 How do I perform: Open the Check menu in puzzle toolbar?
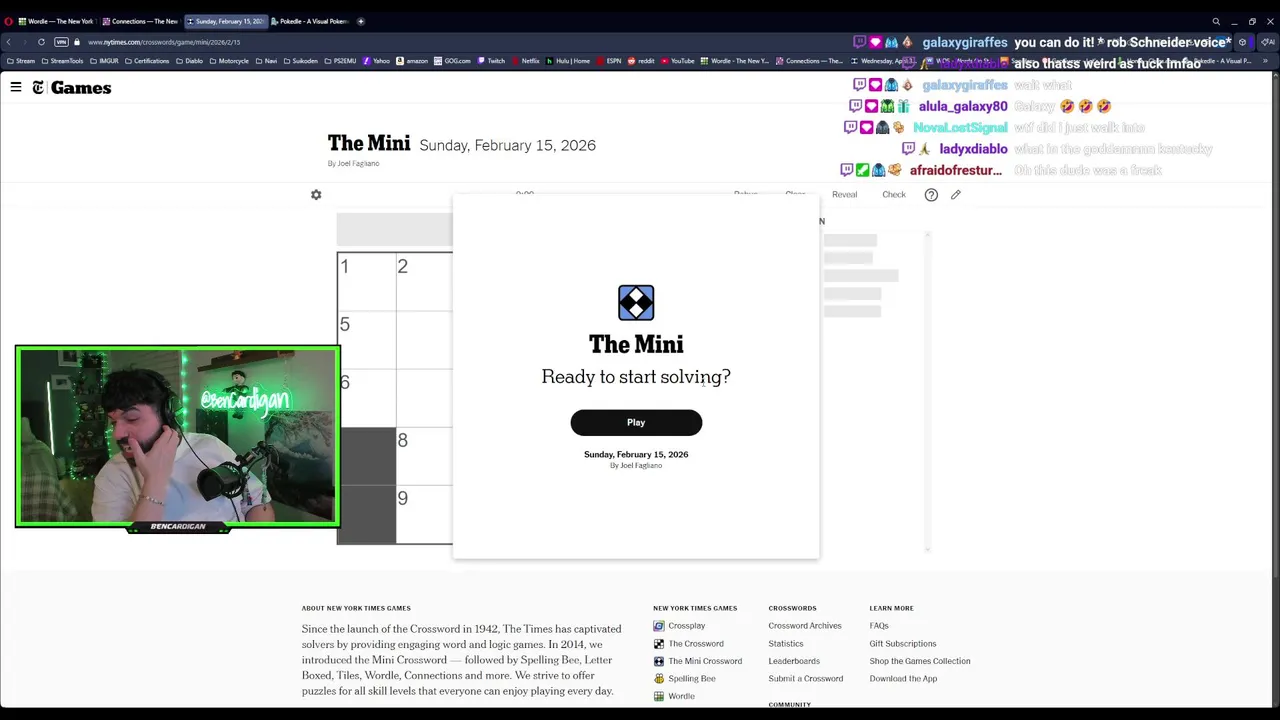pos(894,194)
